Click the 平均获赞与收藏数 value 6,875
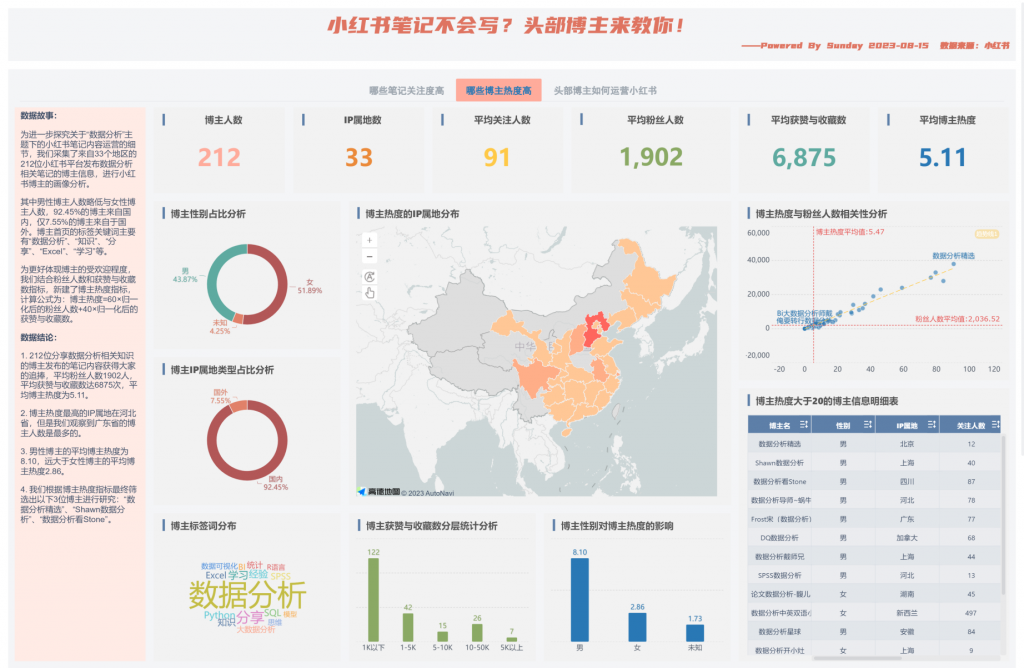Image resolution: width=1024 pixels, height=668 pixels. [x=804, y=157]
